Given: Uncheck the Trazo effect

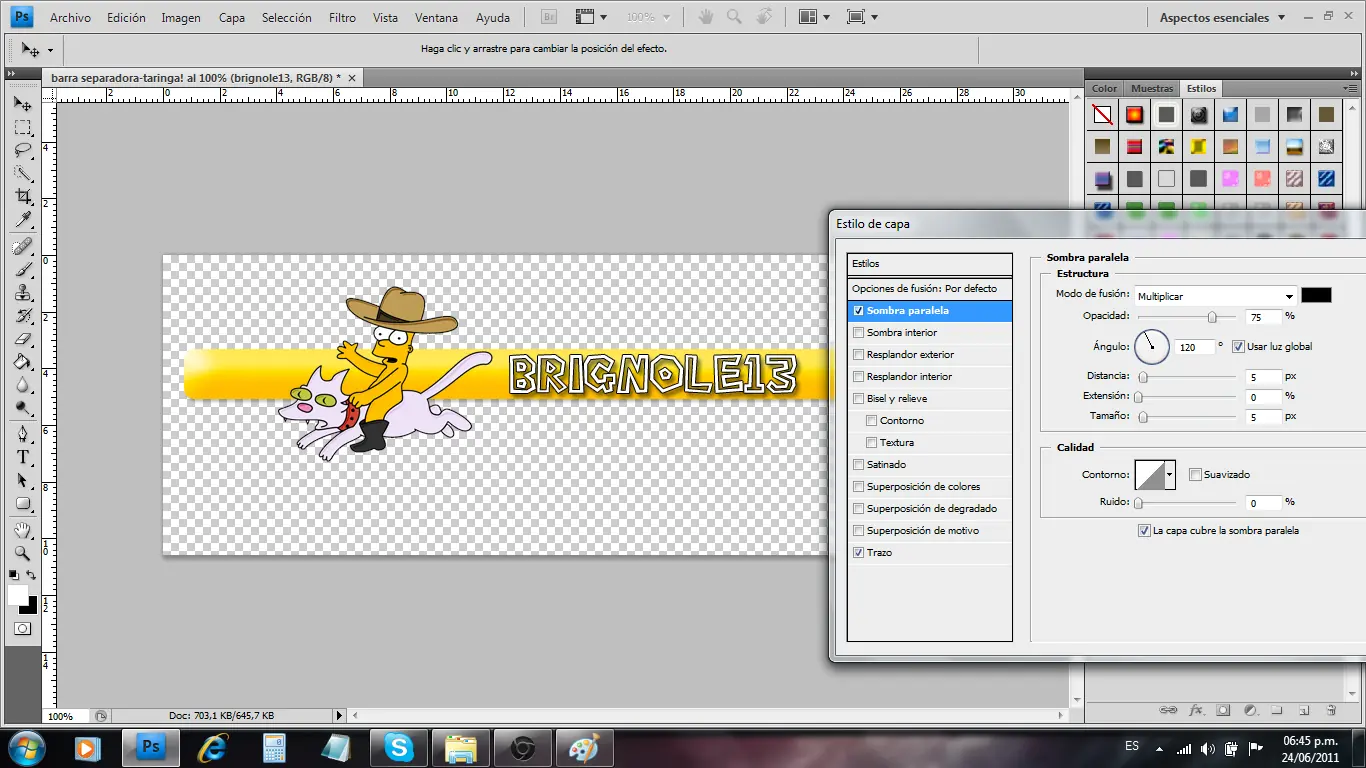Looking at the screenshot, I should click(x=858, y=553).
